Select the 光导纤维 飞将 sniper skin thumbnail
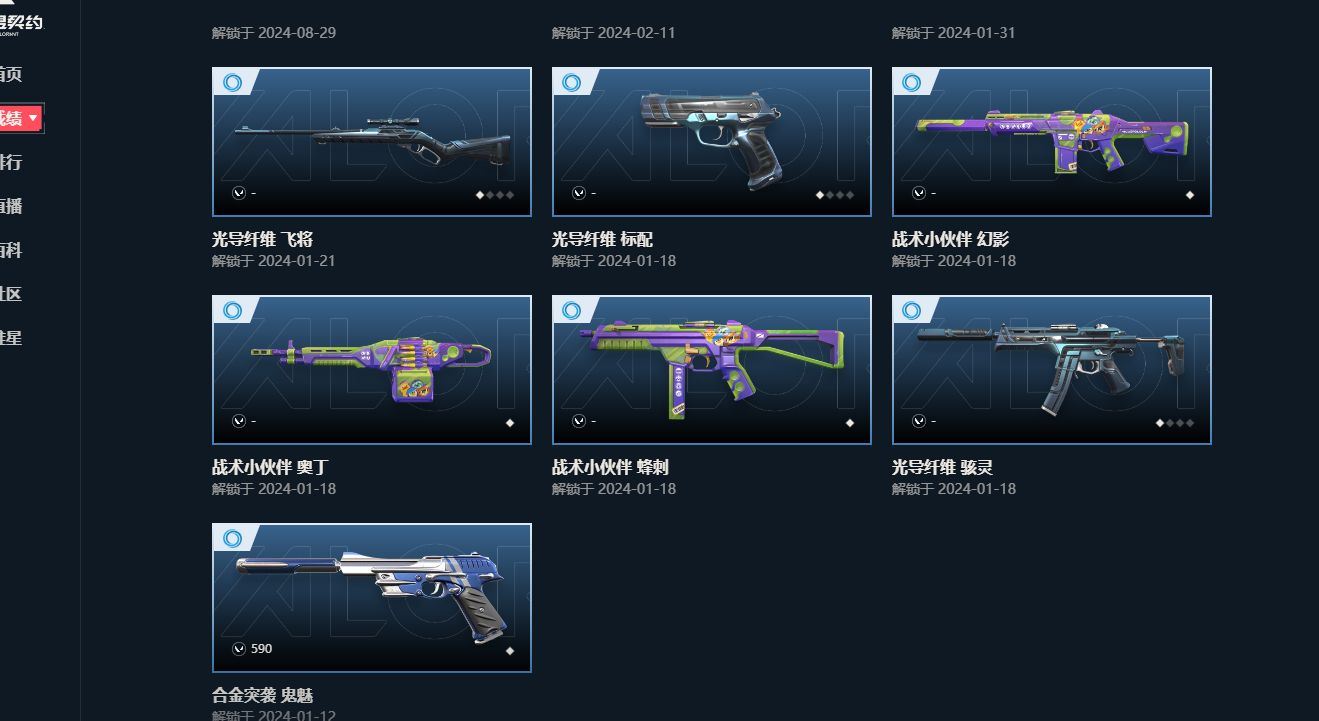 coord(372,142)
